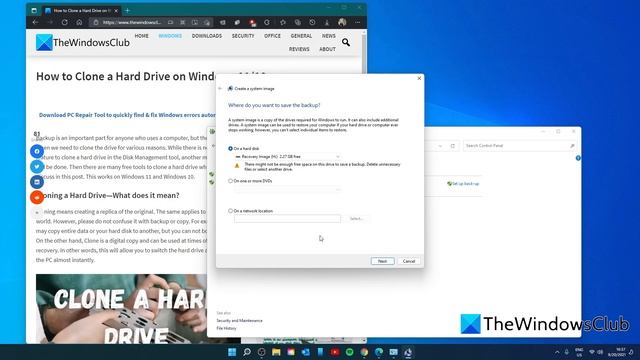Viewport: 640px width, 360px height.
Task: Open the SECURITY menu item
Action: [243, 36]
